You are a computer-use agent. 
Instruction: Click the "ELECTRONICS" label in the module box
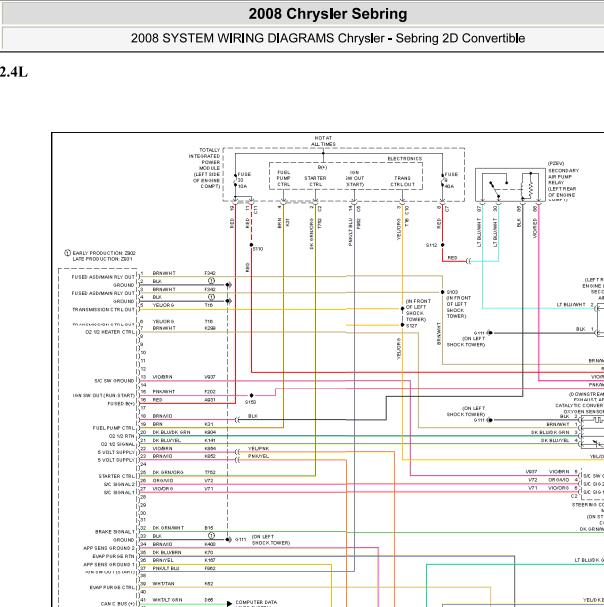pyautogui.click(x=405, y=159)
